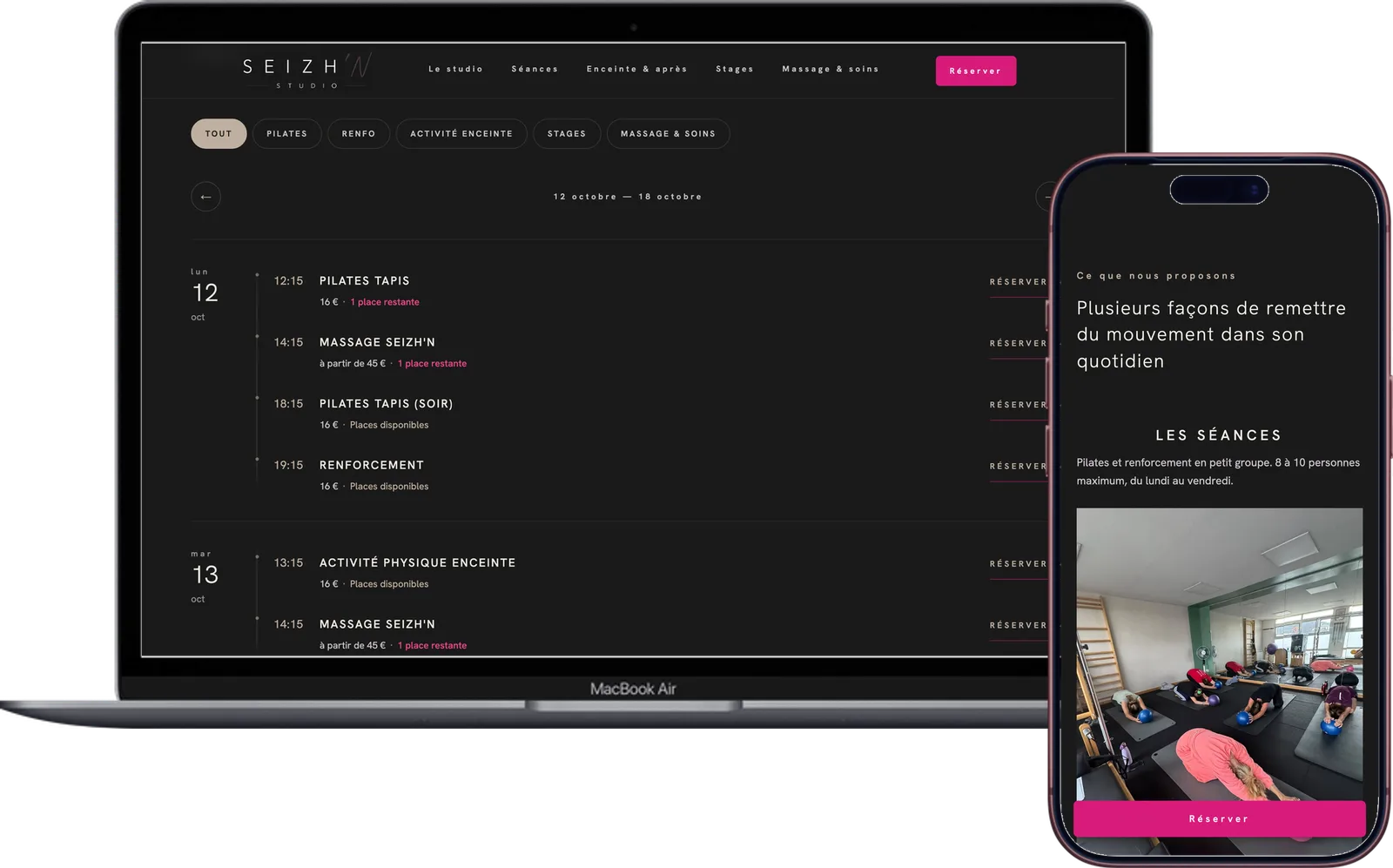The height and width of the screenshot is (868, 1393).
Task: Open the SEIZH'N Studio logo home link
Action: (307, 71)
